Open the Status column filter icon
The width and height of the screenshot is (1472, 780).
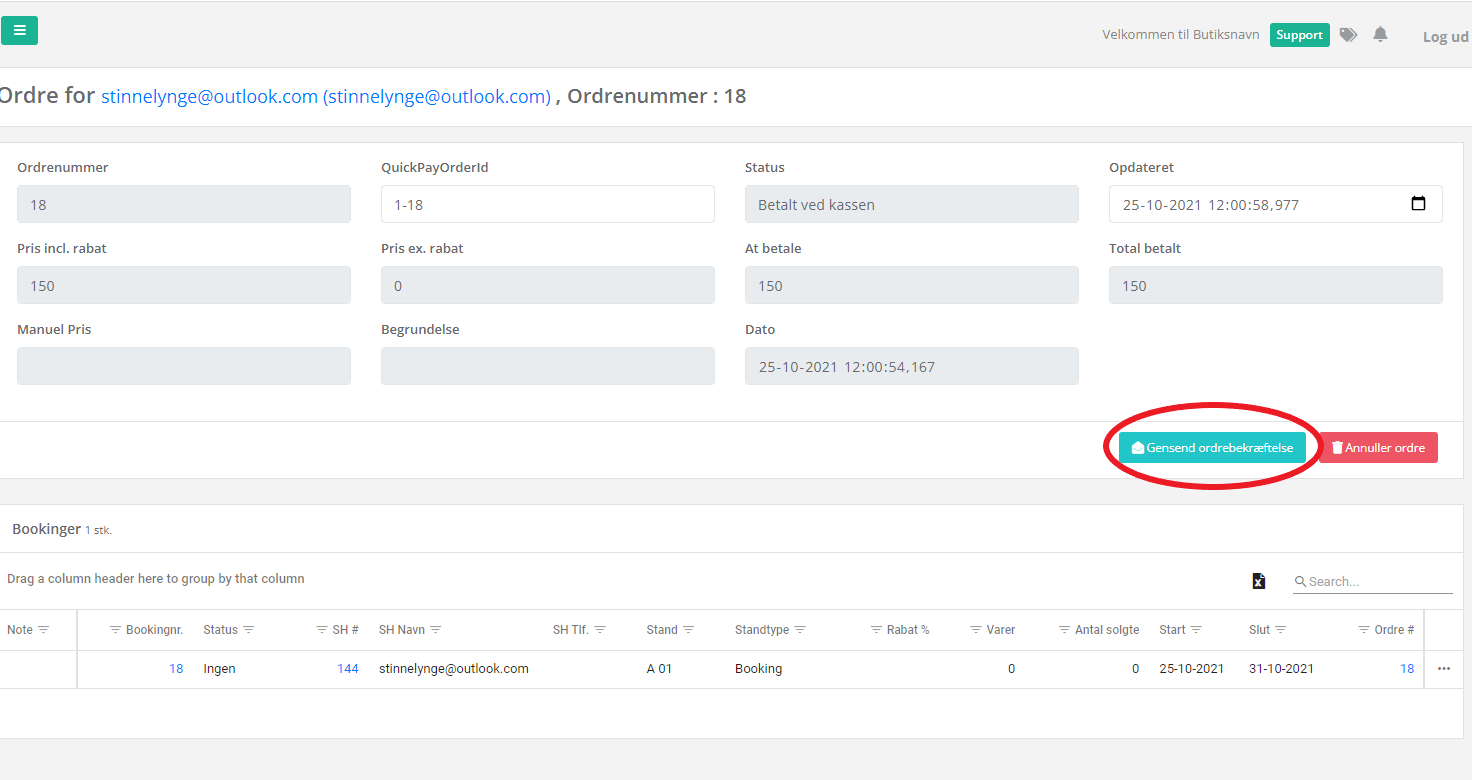point(249,630)
